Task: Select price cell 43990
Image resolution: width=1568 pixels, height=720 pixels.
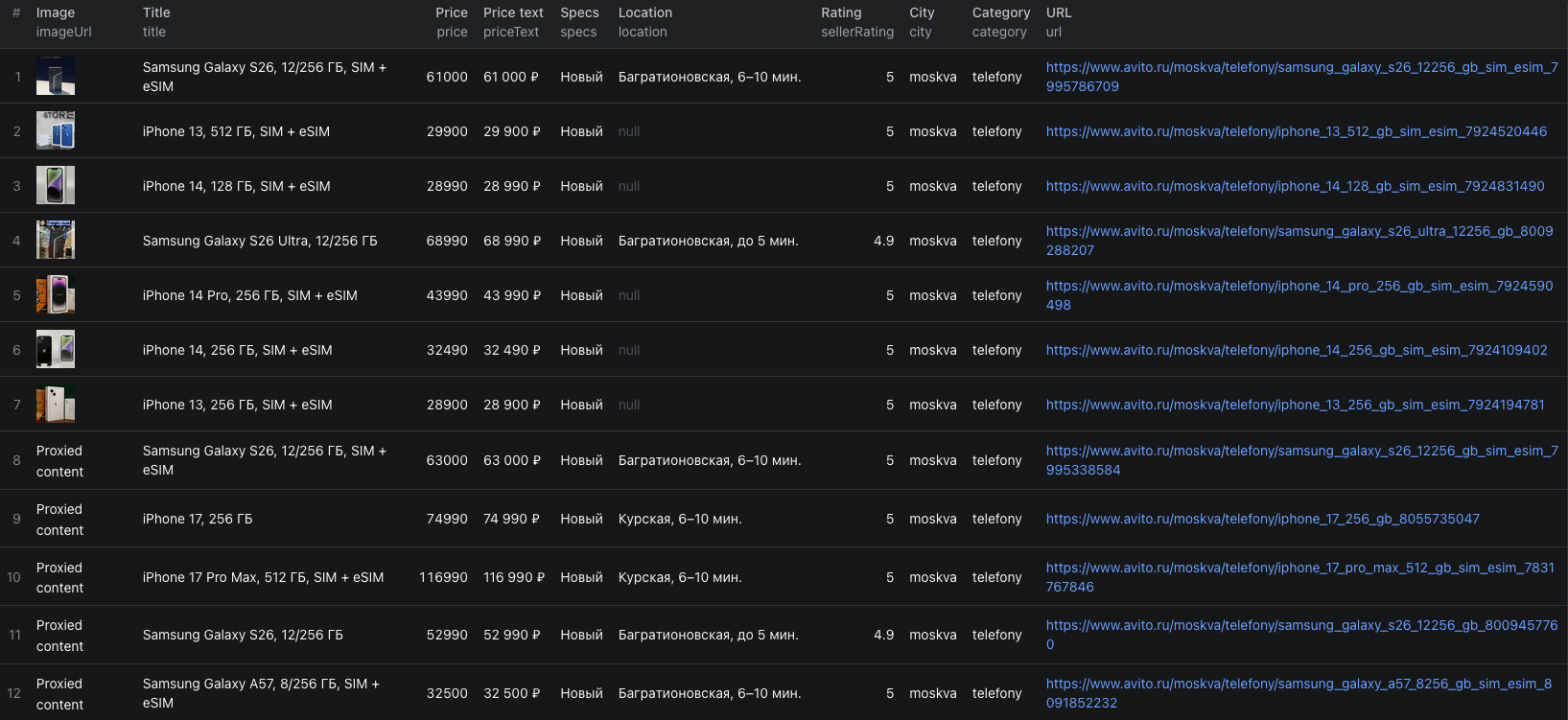Action: tap(447, 295)
